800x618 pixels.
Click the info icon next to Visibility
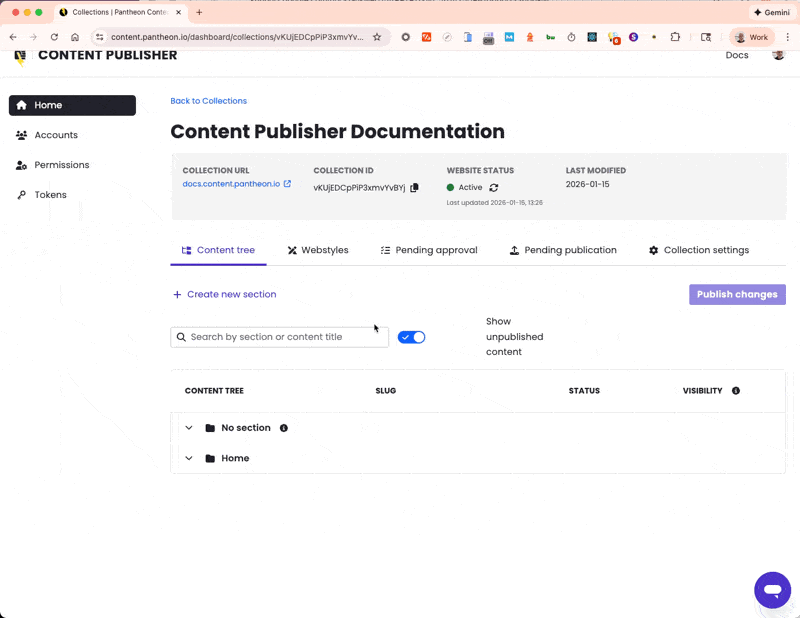pos(736,391)
